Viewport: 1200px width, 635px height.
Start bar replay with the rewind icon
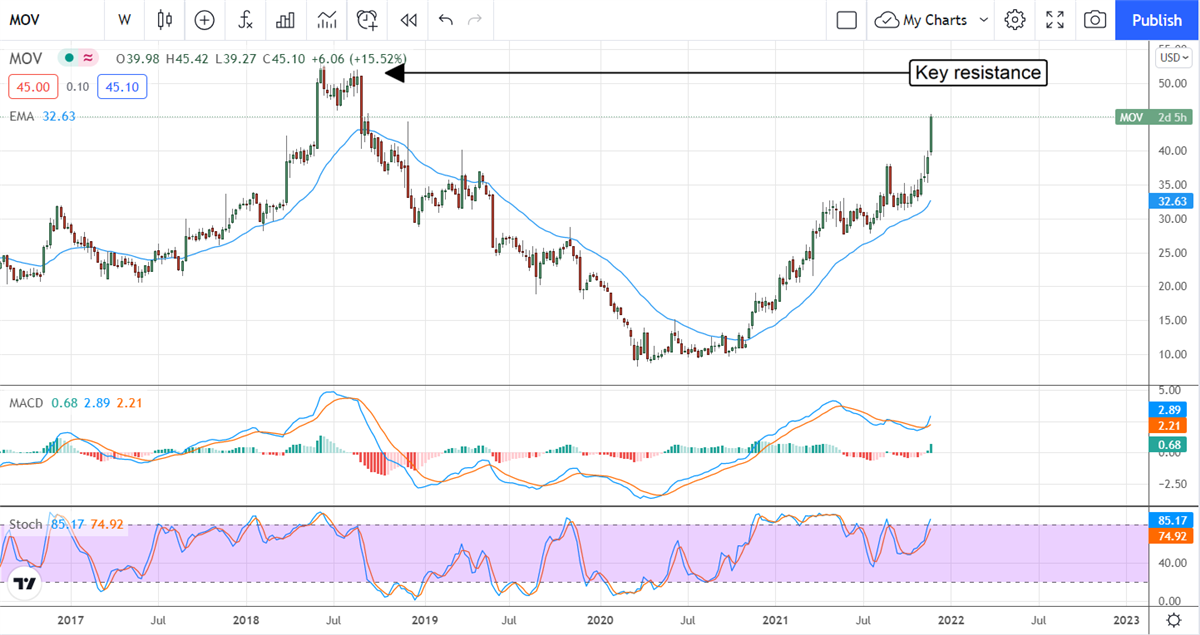[408, 19]
